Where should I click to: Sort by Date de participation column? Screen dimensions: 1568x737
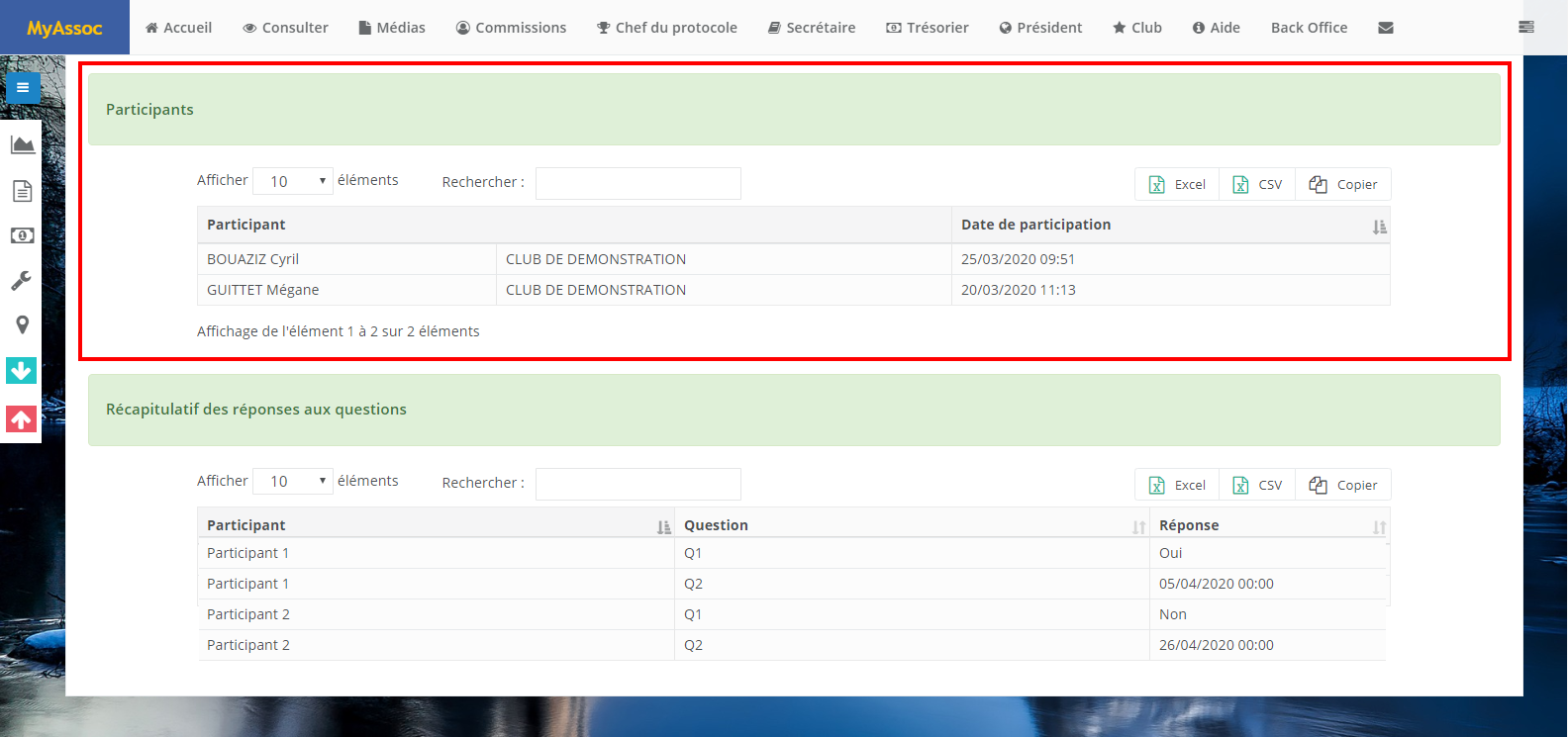coord(1171,225)
